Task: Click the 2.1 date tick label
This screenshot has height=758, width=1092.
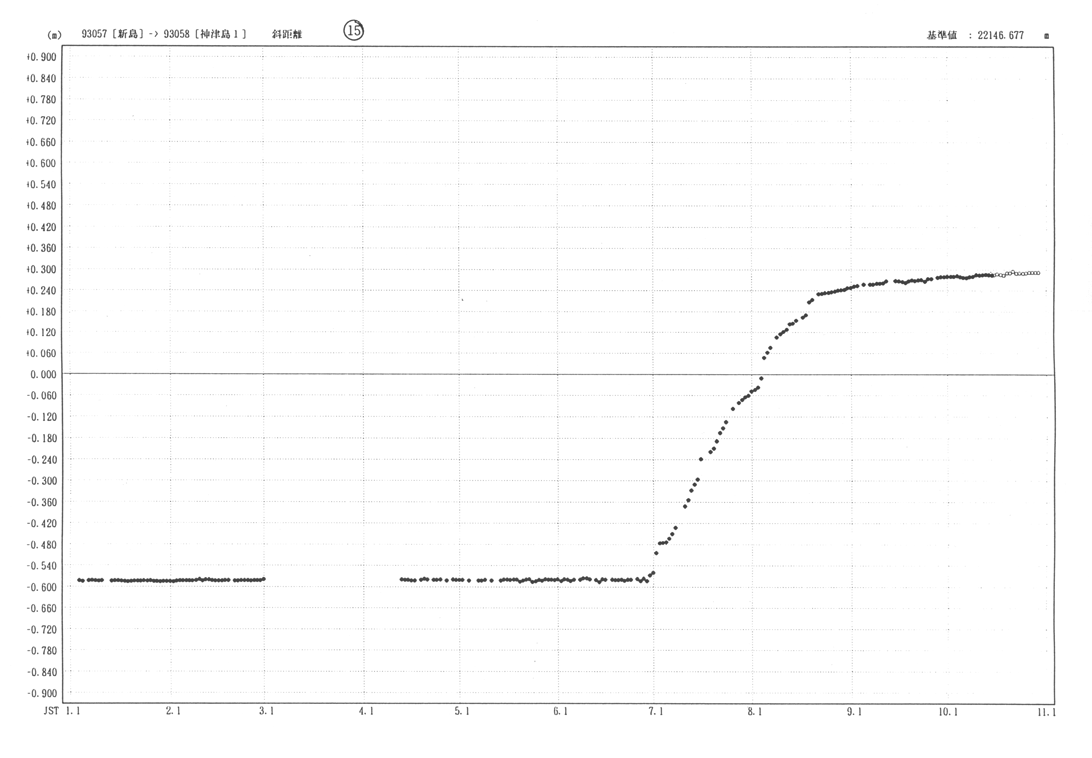Action: coord(171,711)
